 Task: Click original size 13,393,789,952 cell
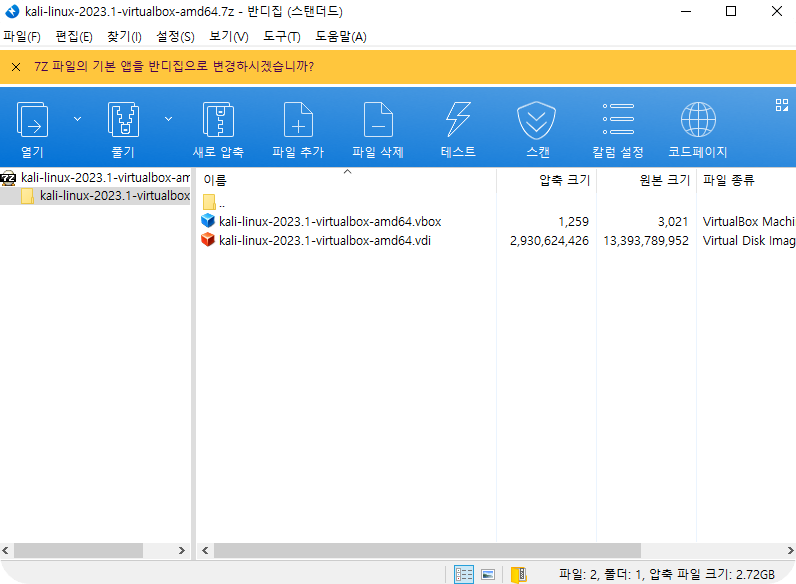tap(646, 241)
